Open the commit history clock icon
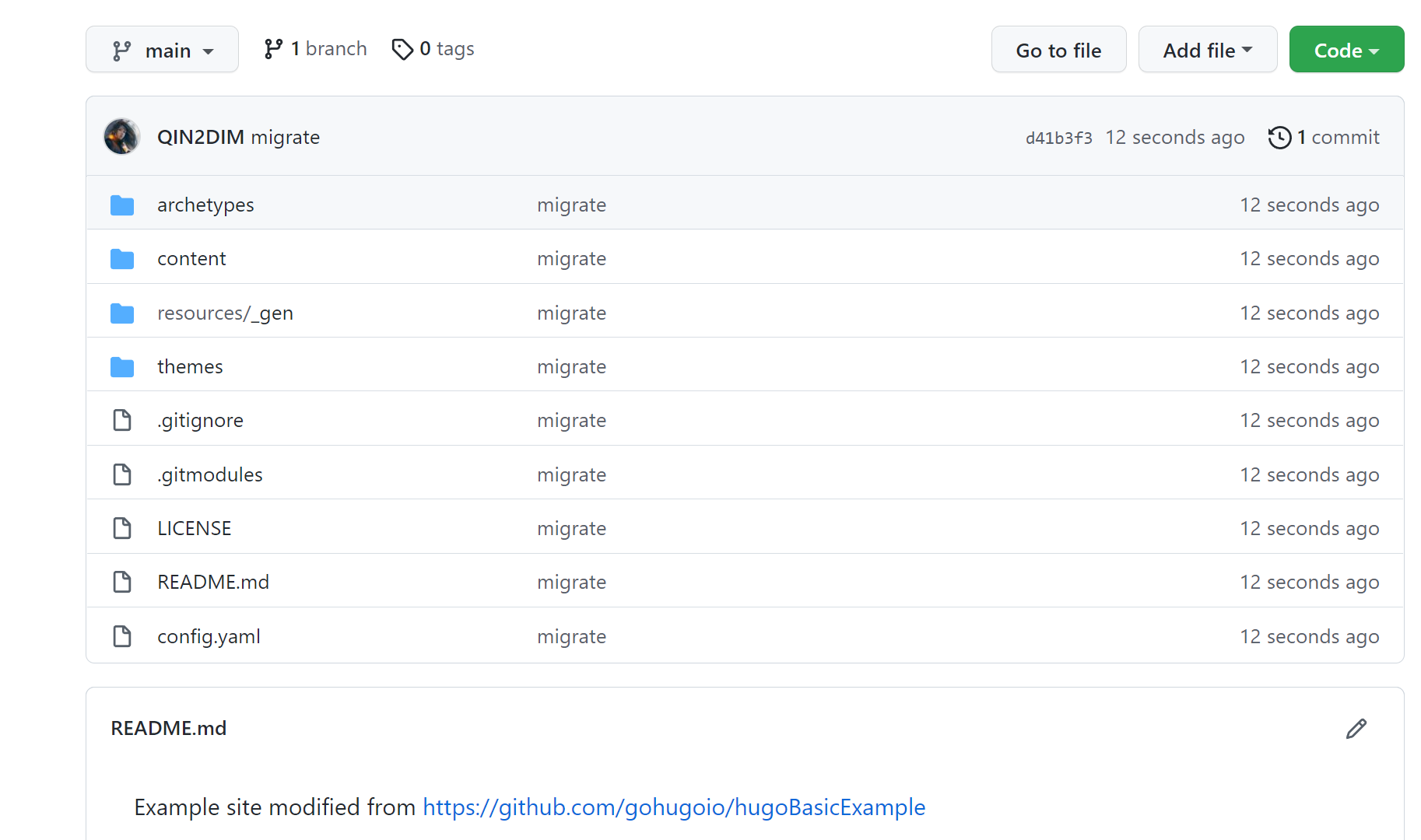This screenshot has height=840, width=1421. coord(1279,137)
